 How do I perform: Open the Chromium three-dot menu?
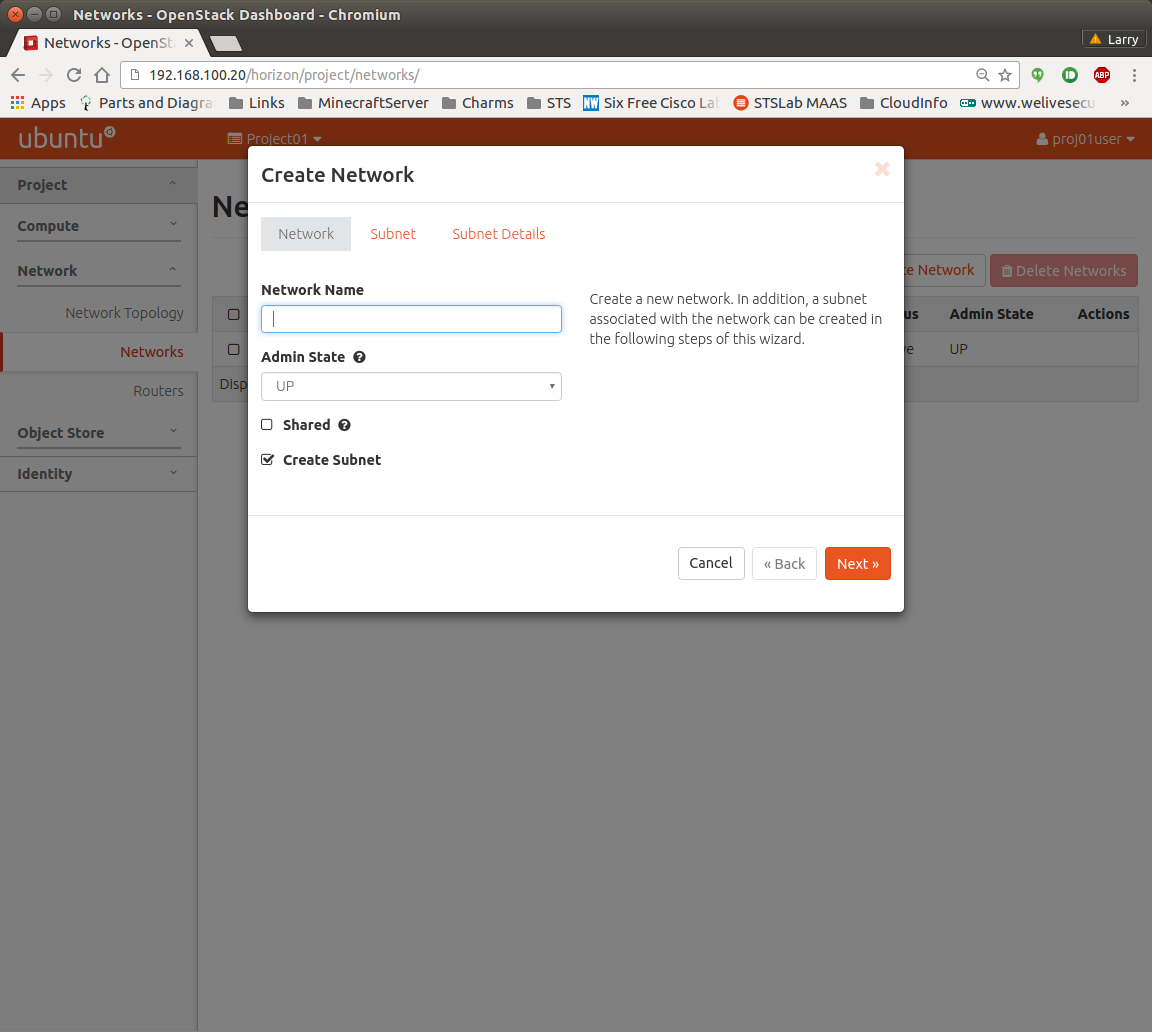click(1134, 75)
